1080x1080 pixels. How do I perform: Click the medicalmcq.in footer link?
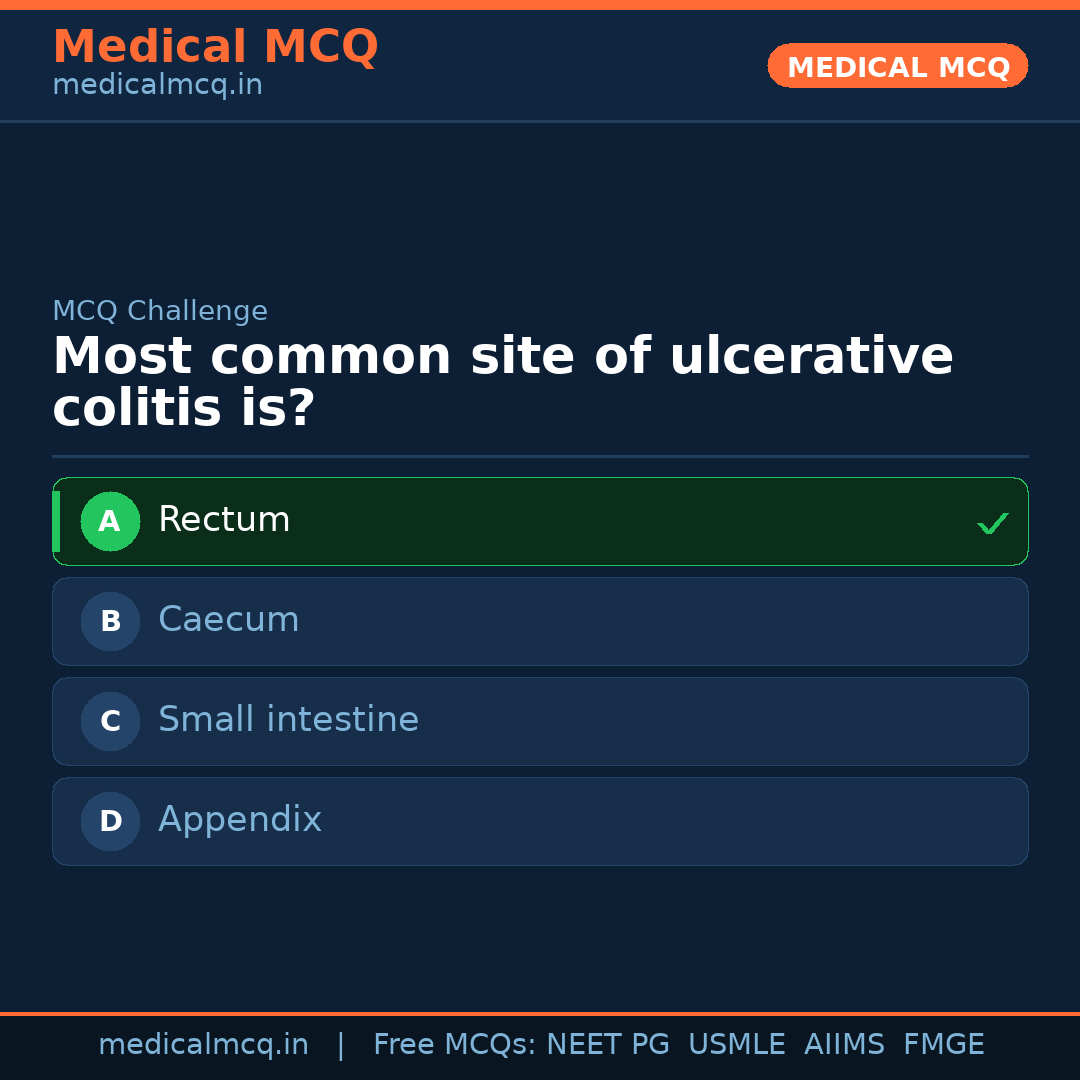[204, 1043]
